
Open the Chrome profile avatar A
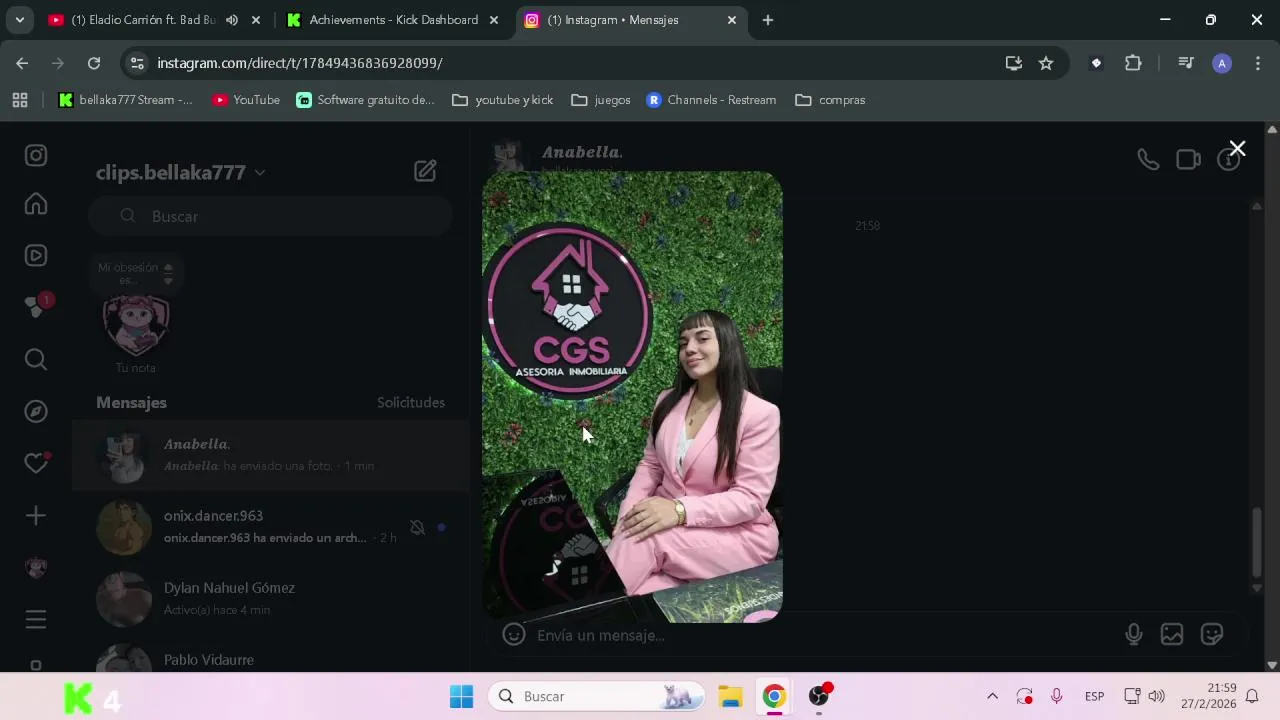point(1222,63)
